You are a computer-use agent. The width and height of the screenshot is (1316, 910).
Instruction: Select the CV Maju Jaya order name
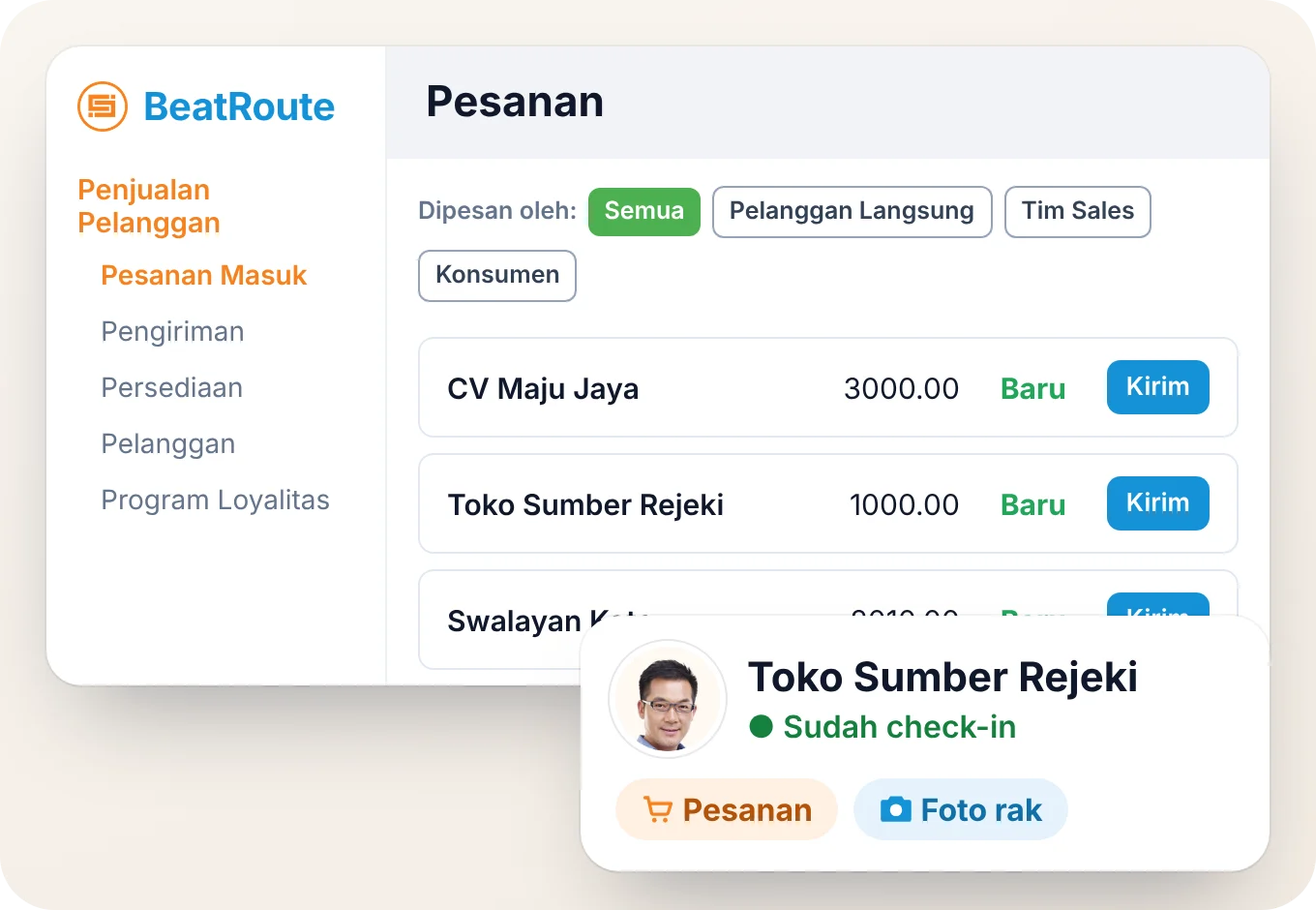(543, 389)
